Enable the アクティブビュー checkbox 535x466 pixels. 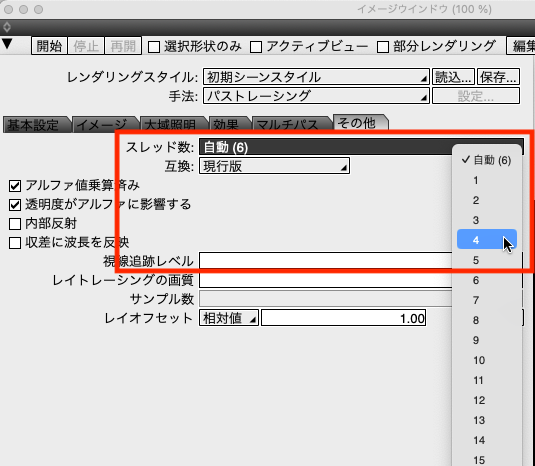coord(256,47)
